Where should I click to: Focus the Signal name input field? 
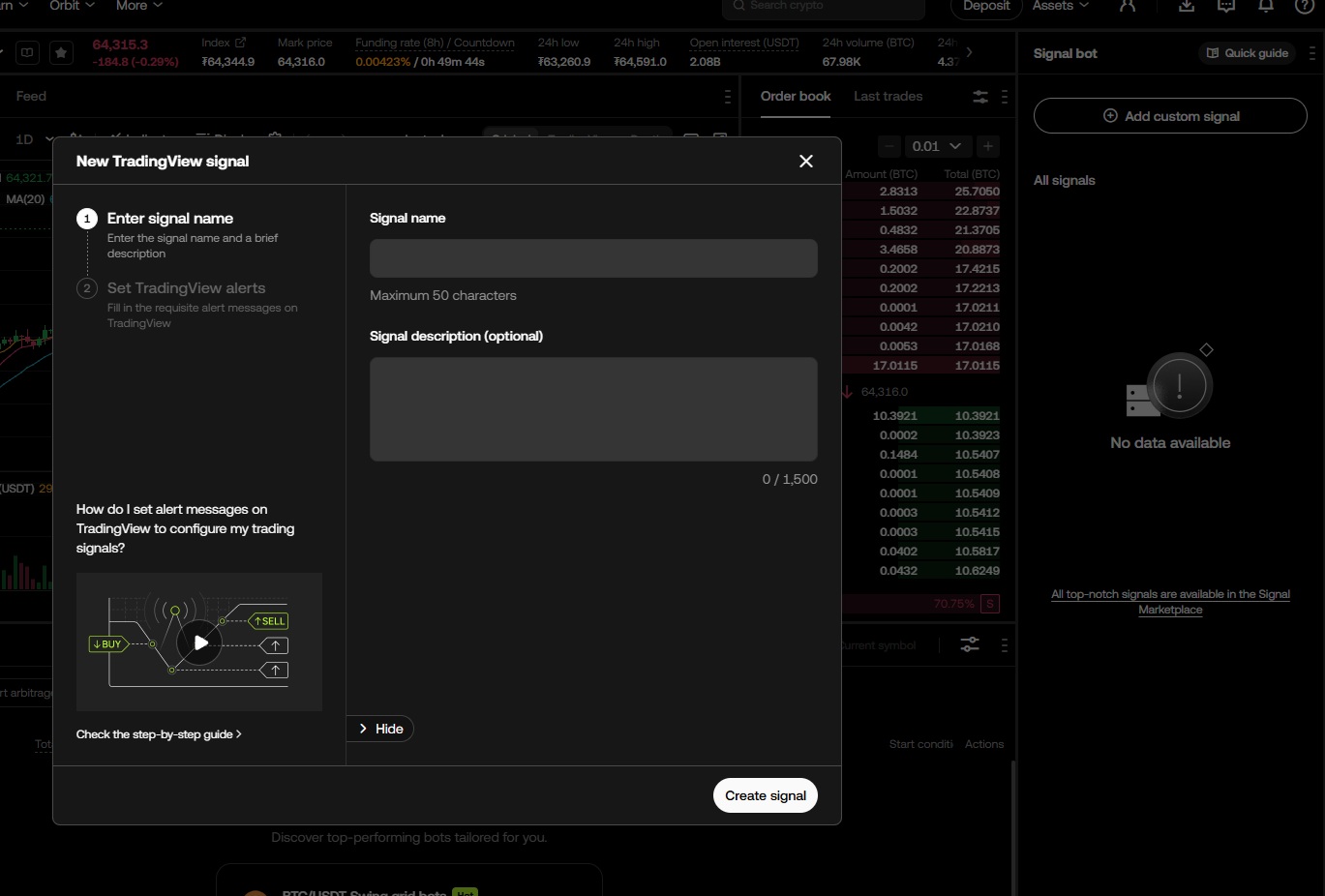coord(593,258)
